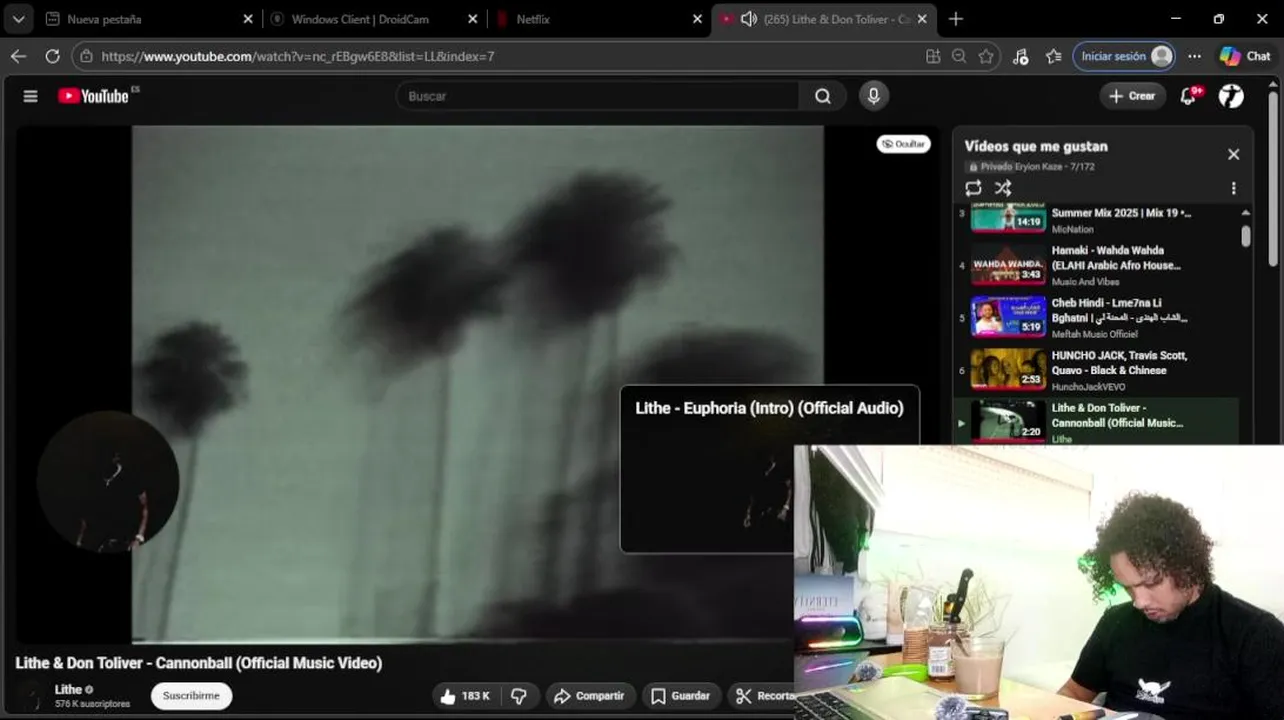Open YouTube notifications bell

(x=1188, y=96)
